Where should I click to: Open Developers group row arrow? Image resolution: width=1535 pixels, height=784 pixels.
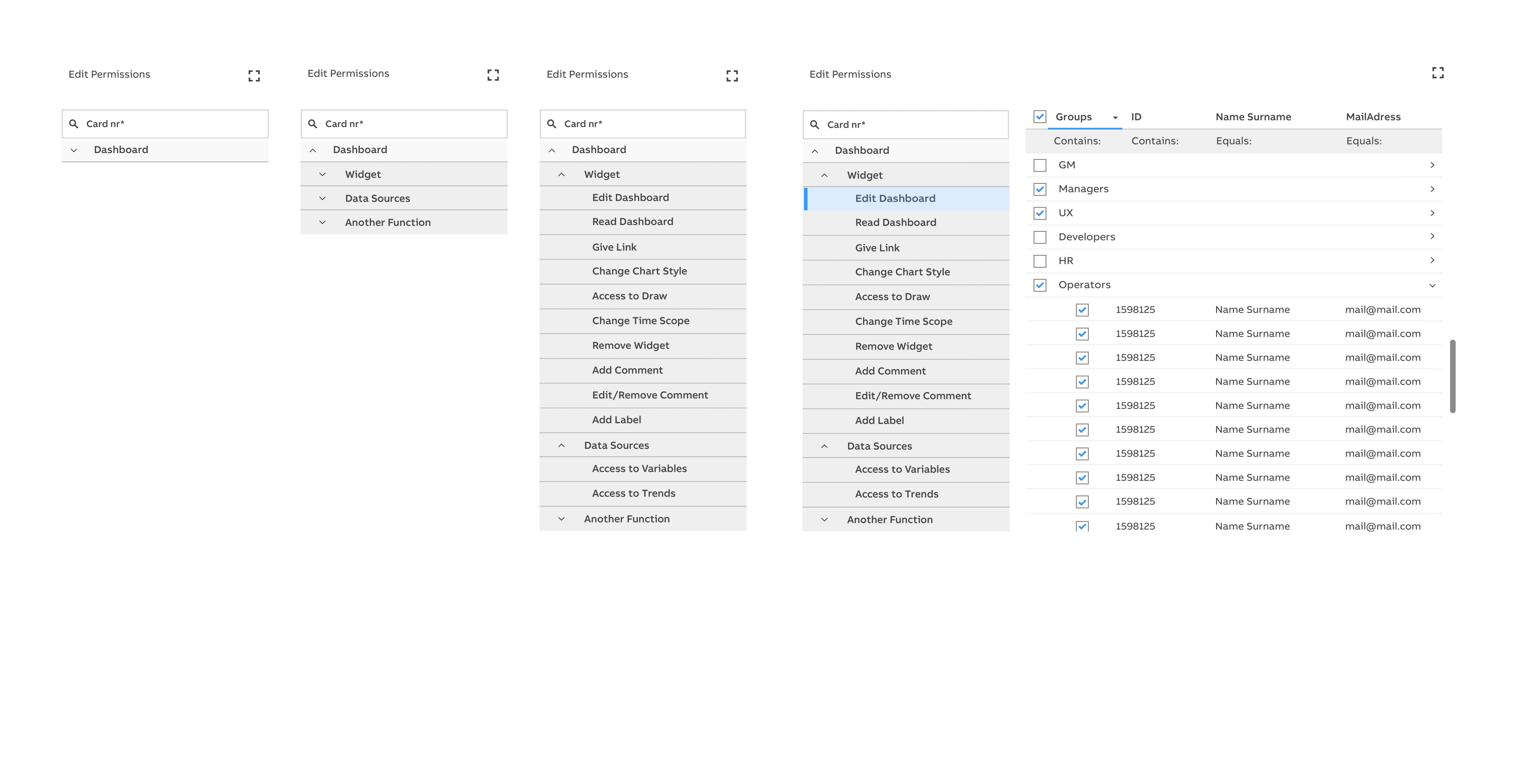1432,236
